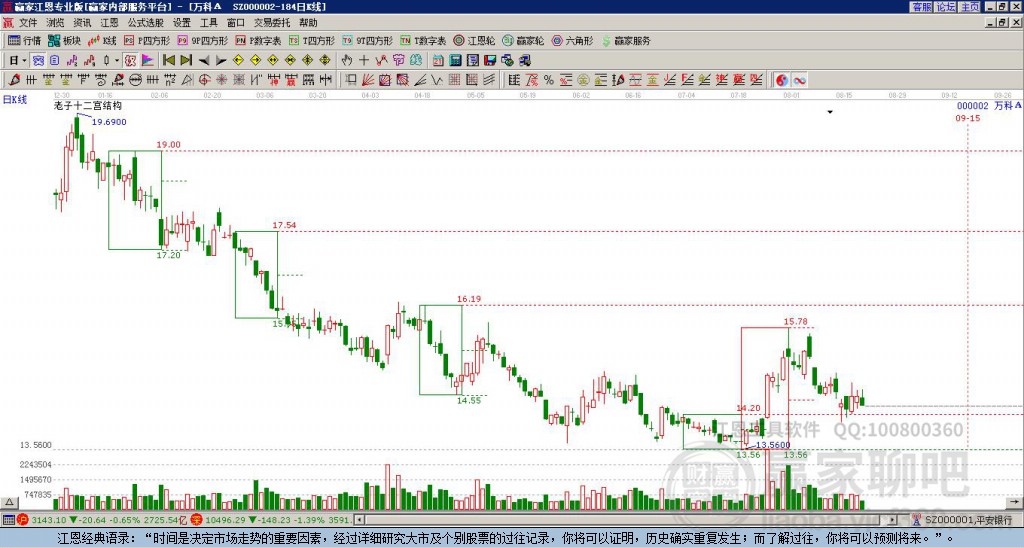Viewport: 1024px width, 548px height.
Task: Open the 江恩轮 tool
Action: (474, 40)
